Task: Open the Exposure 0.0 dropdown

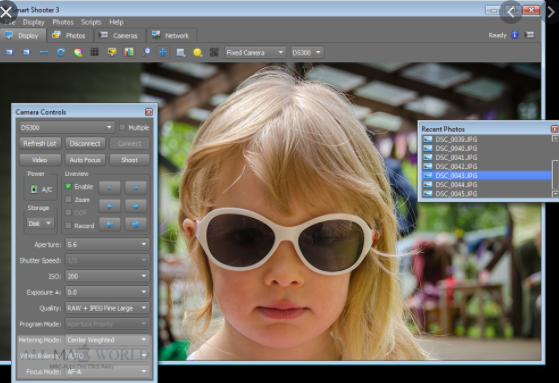Action: [x=107, y=292]
